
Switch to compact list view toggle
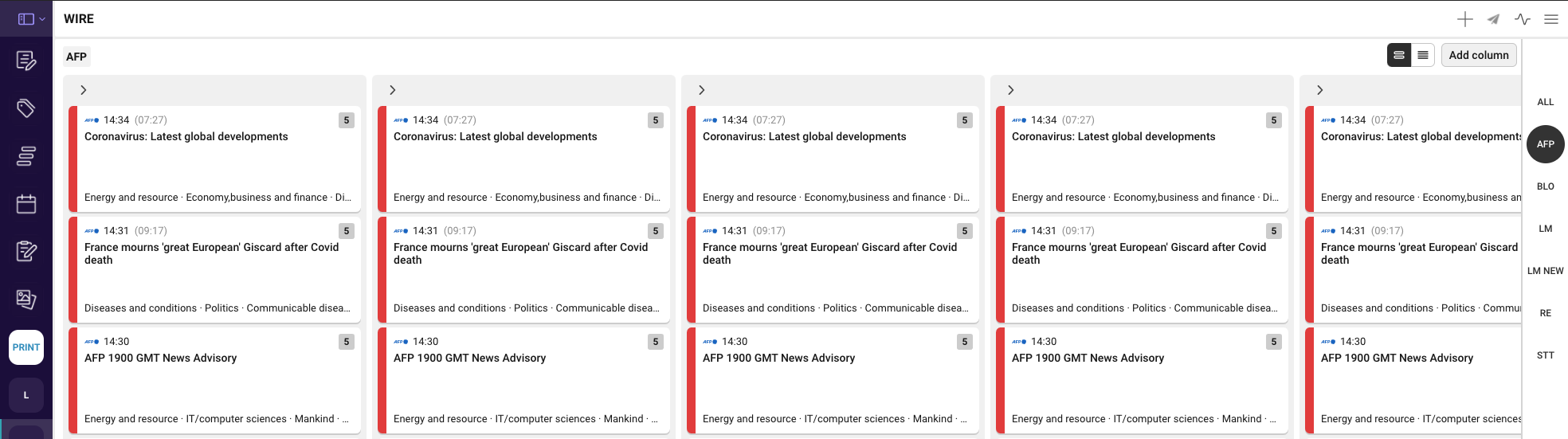pos(1423,55)
